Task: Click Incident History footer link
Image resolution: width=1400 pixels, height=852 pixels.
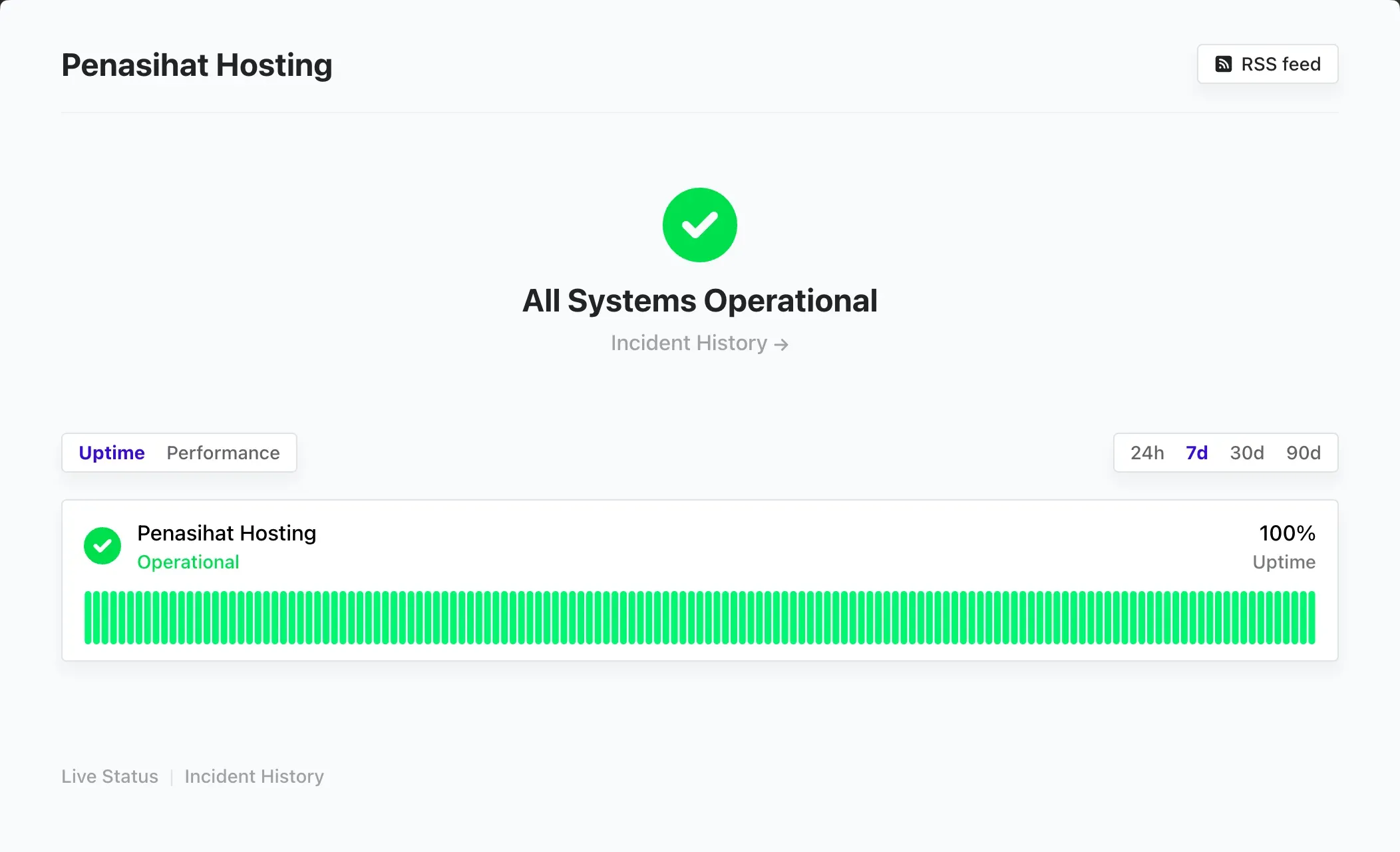Action: pos(254,776)
